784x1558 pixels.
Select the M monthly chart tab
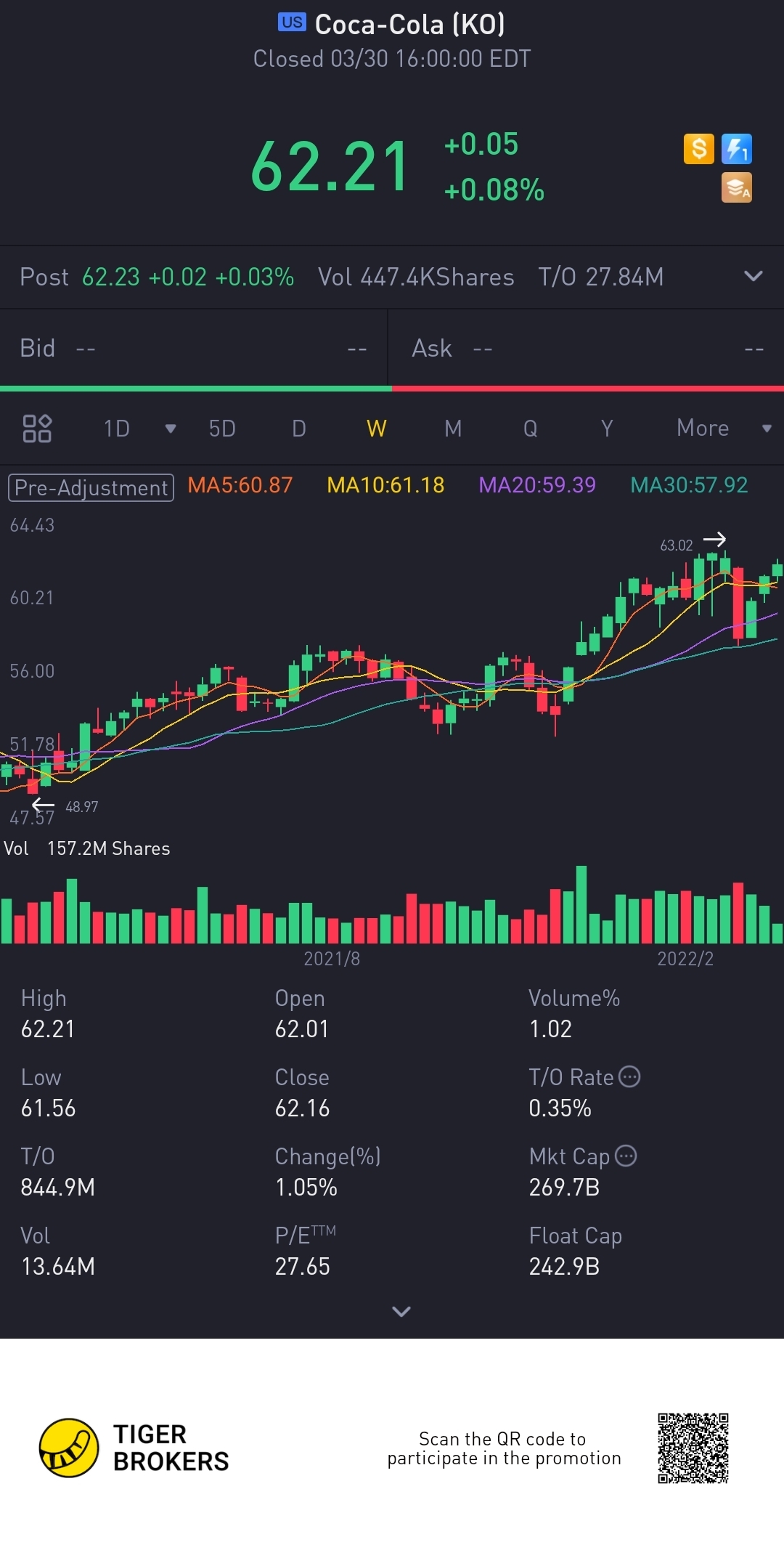[x=453, y=429]
